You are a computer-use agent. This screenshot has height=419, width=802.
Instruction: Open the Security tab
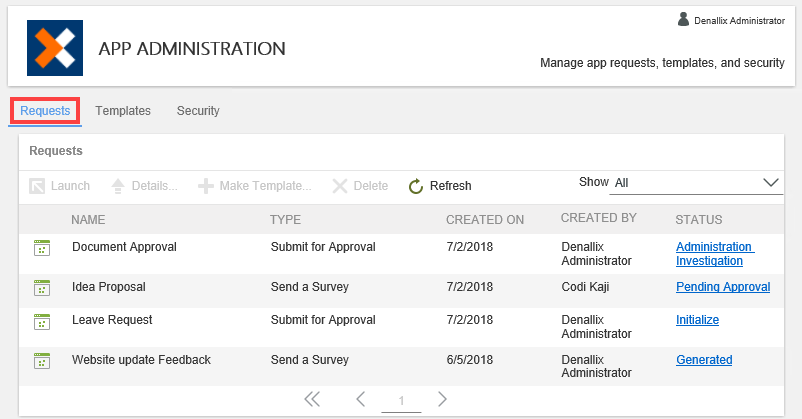[198, 111]
